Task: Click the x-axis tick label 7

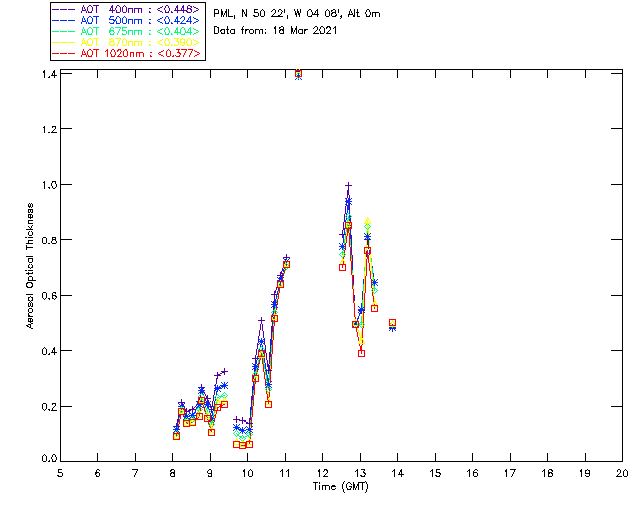Action: (135, 473)
